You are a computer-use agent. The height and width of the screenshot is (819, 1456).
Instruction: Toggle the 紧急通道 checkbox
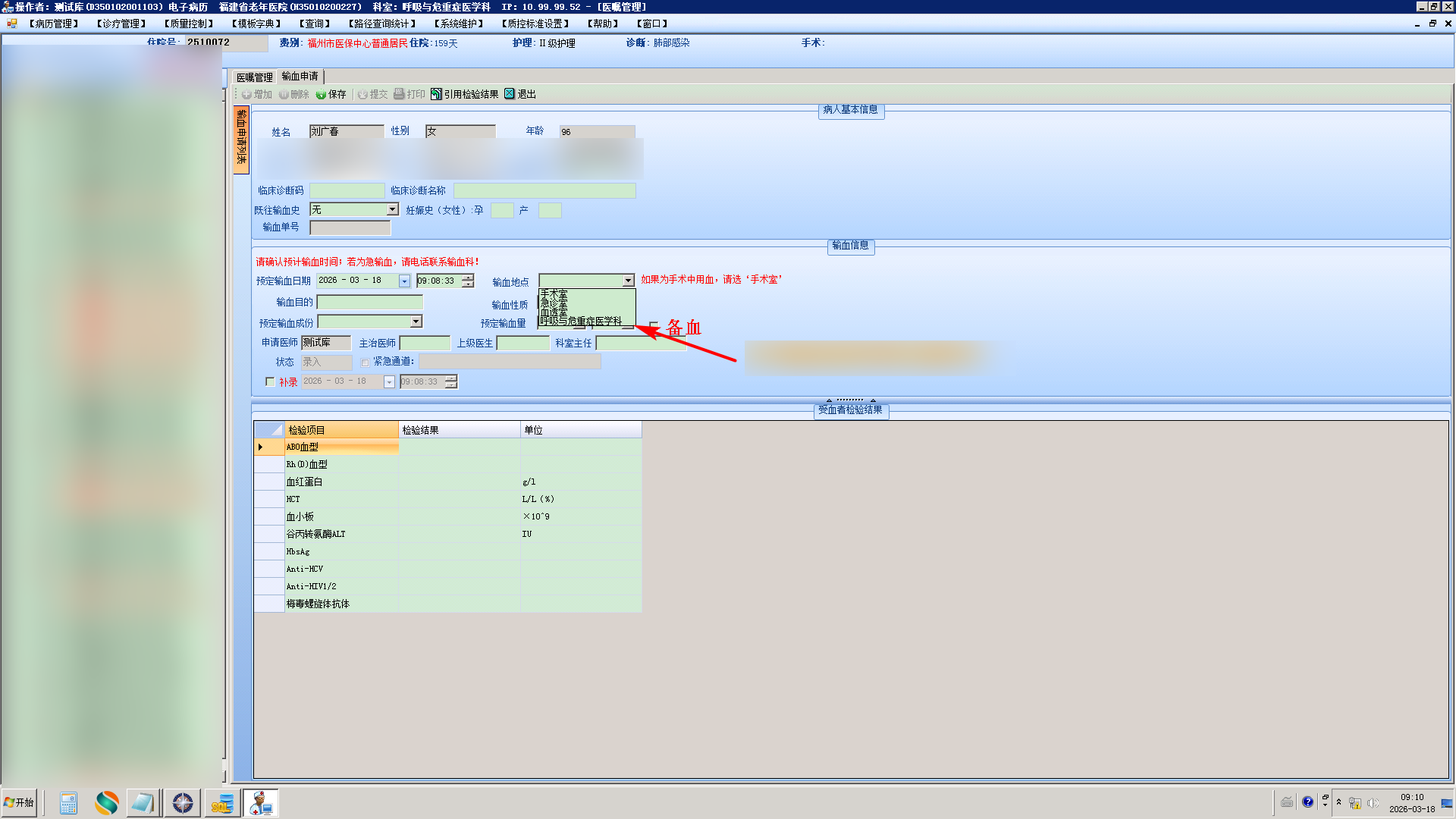coord(365,362)
